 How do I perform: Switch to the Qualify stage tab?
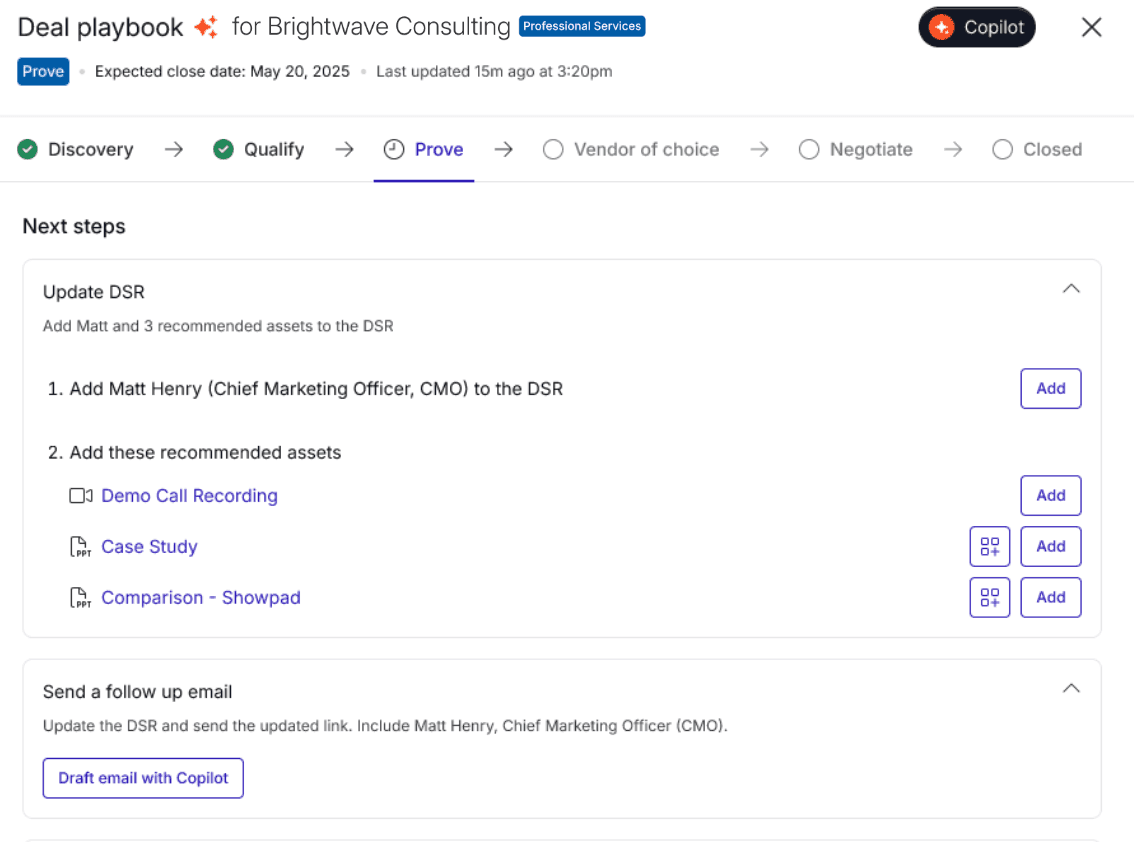(x=273, y=149)
